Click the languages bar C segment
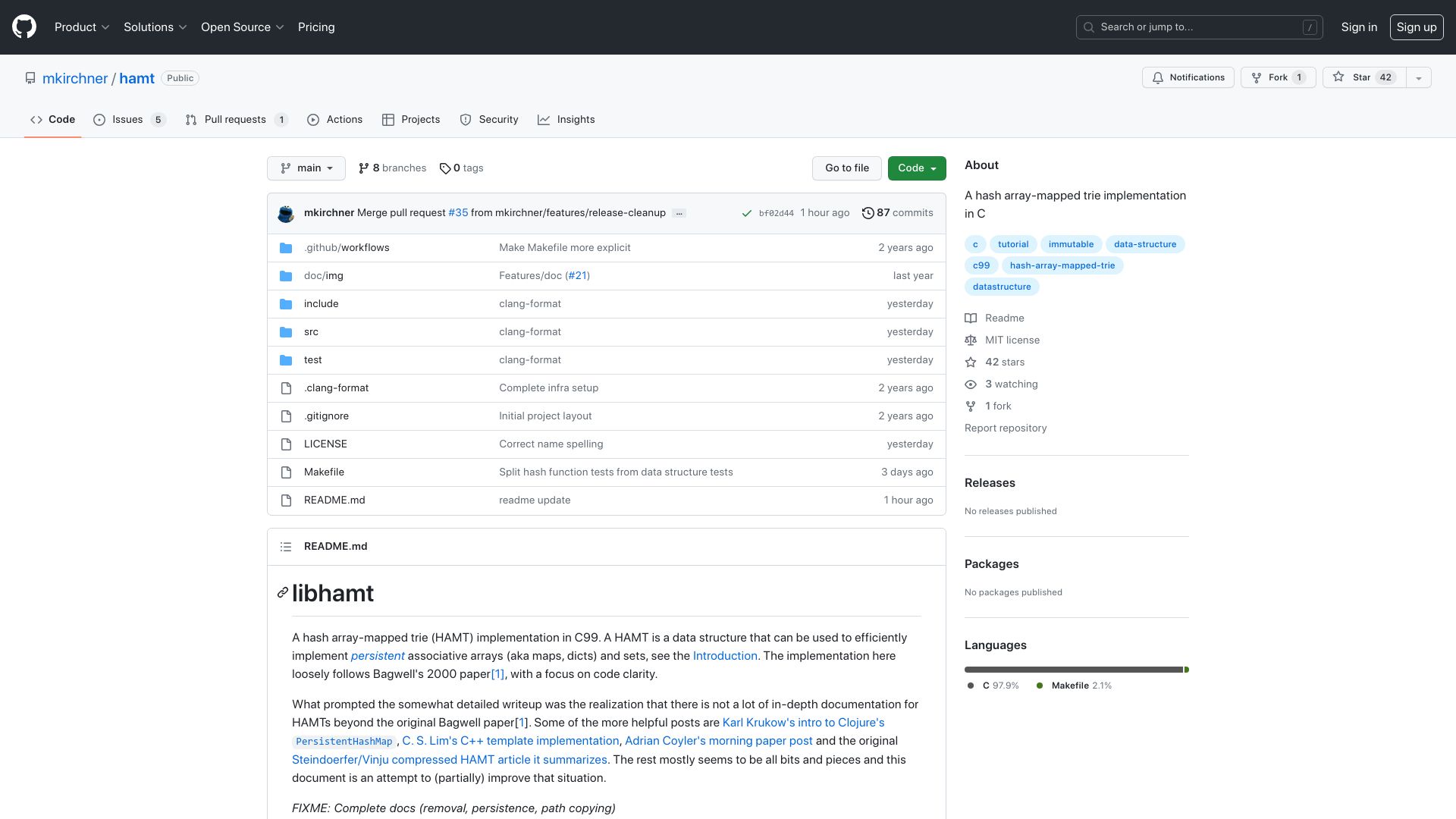 pos(1074,670)
